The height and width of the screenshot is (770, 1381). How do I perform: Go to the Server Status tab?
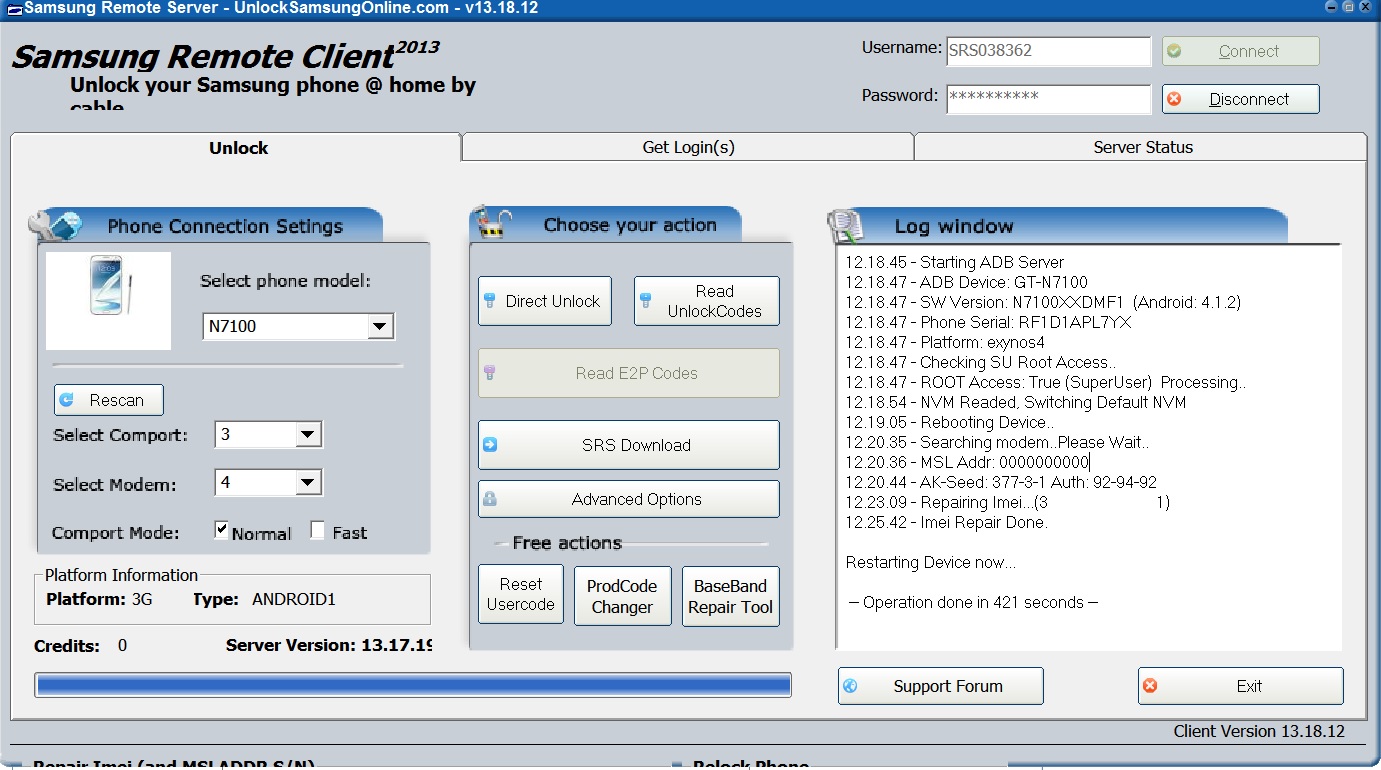[1141, 147]
